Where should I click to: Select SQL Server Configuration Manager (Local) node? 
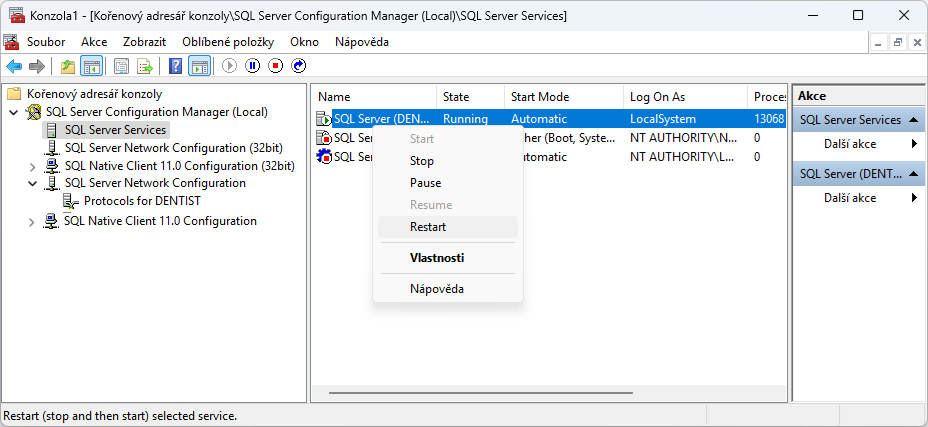[157, 112]
